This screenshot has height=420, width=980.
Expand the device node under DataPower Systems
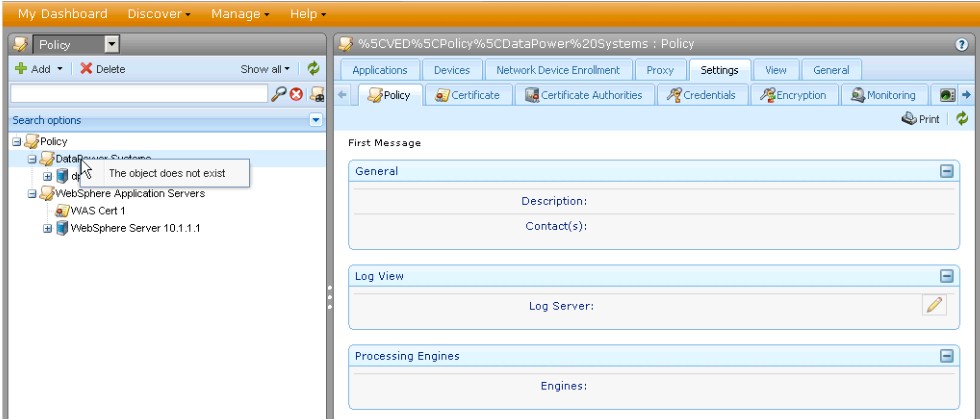[x=48, y=176]
